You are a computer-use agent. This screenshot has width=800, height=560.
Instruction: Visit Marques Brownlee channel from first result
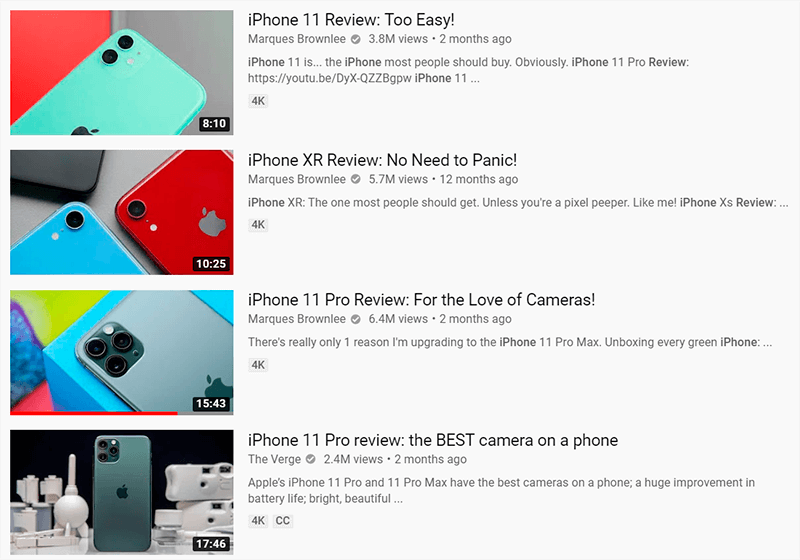click(x=296, y=39)
